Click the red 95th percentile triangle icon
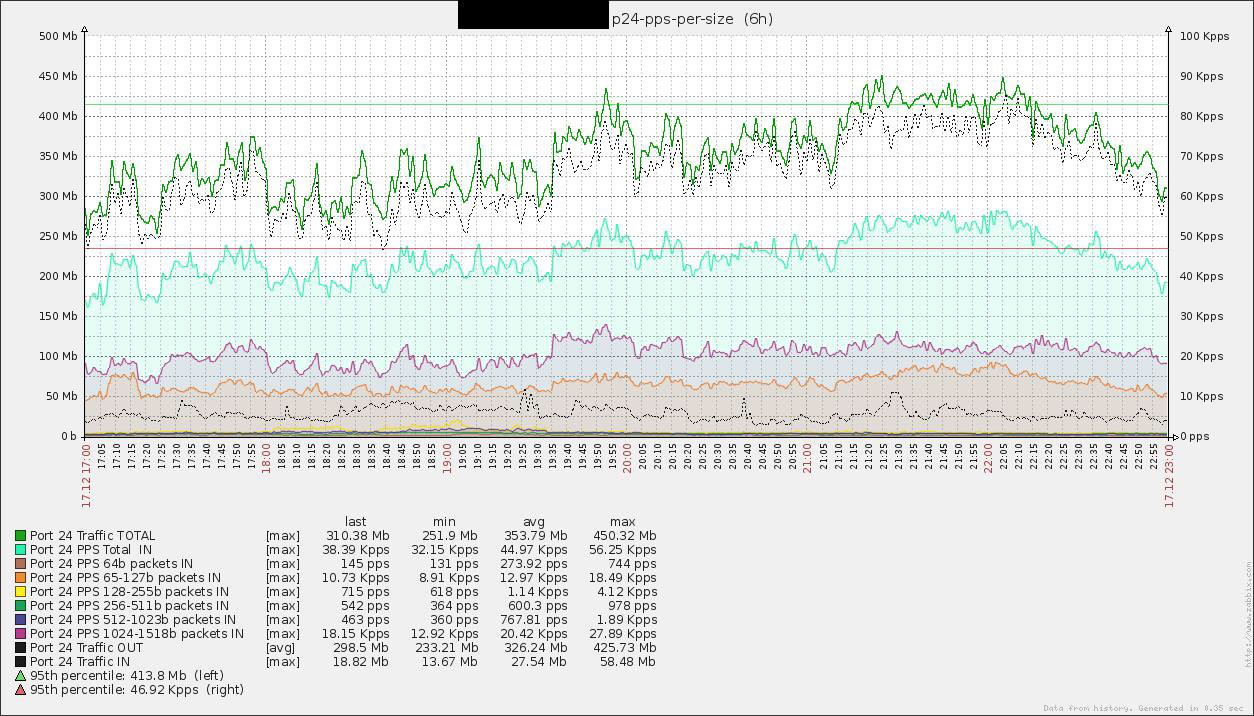This screenshot has width=1254, height=716. (x=20, y=690)
